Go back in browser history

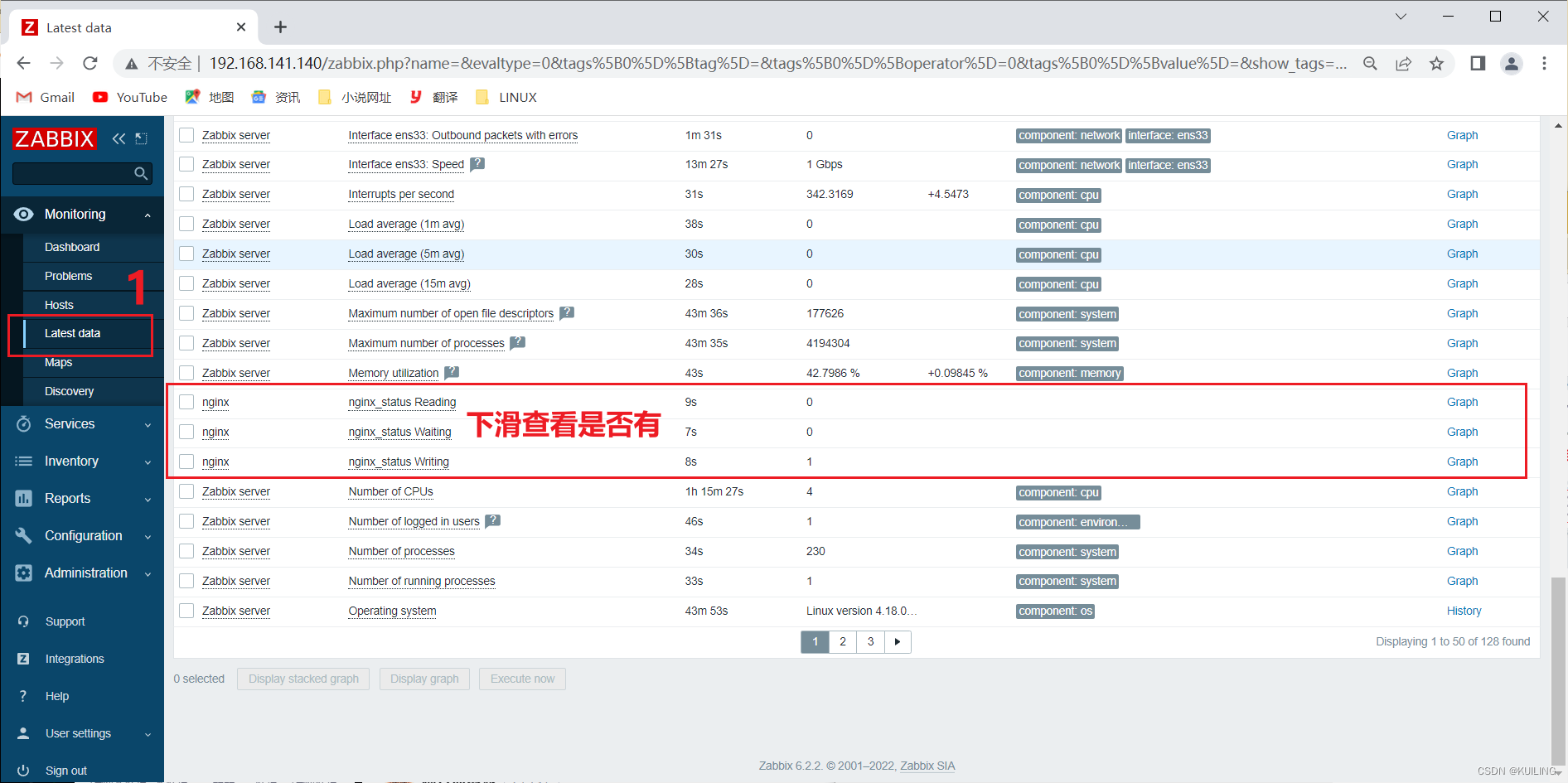24,63
